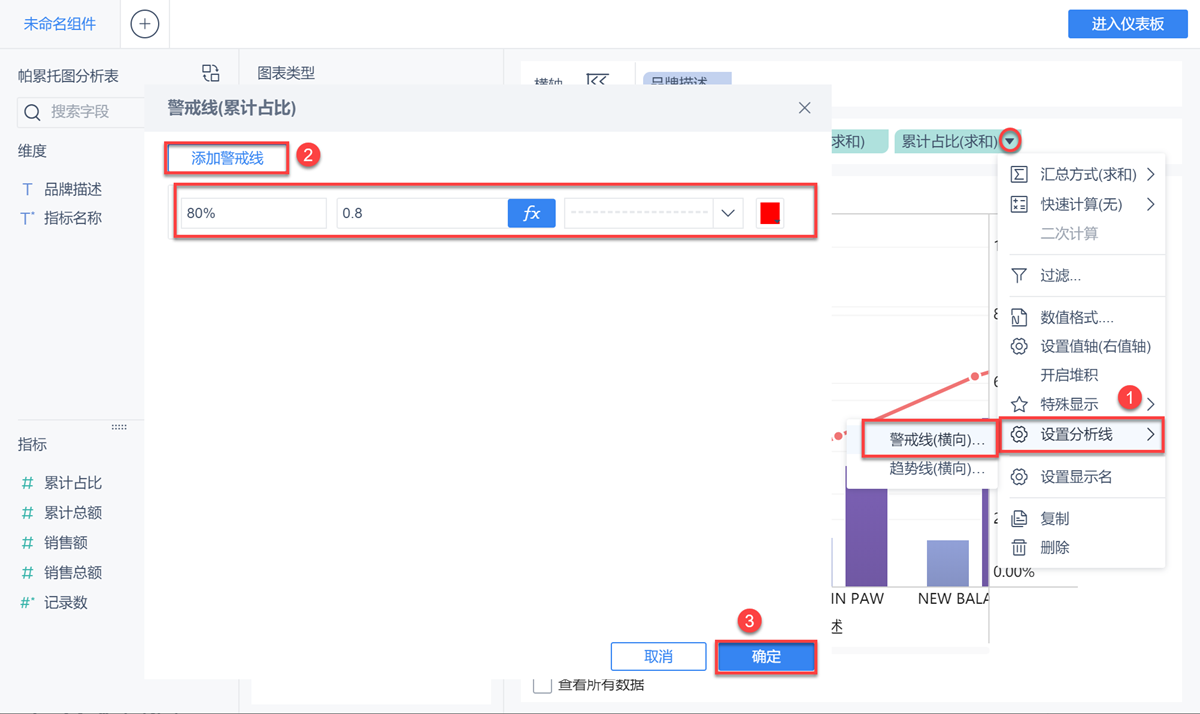Click the search magnifier icon in the field search box

point(32,112)
